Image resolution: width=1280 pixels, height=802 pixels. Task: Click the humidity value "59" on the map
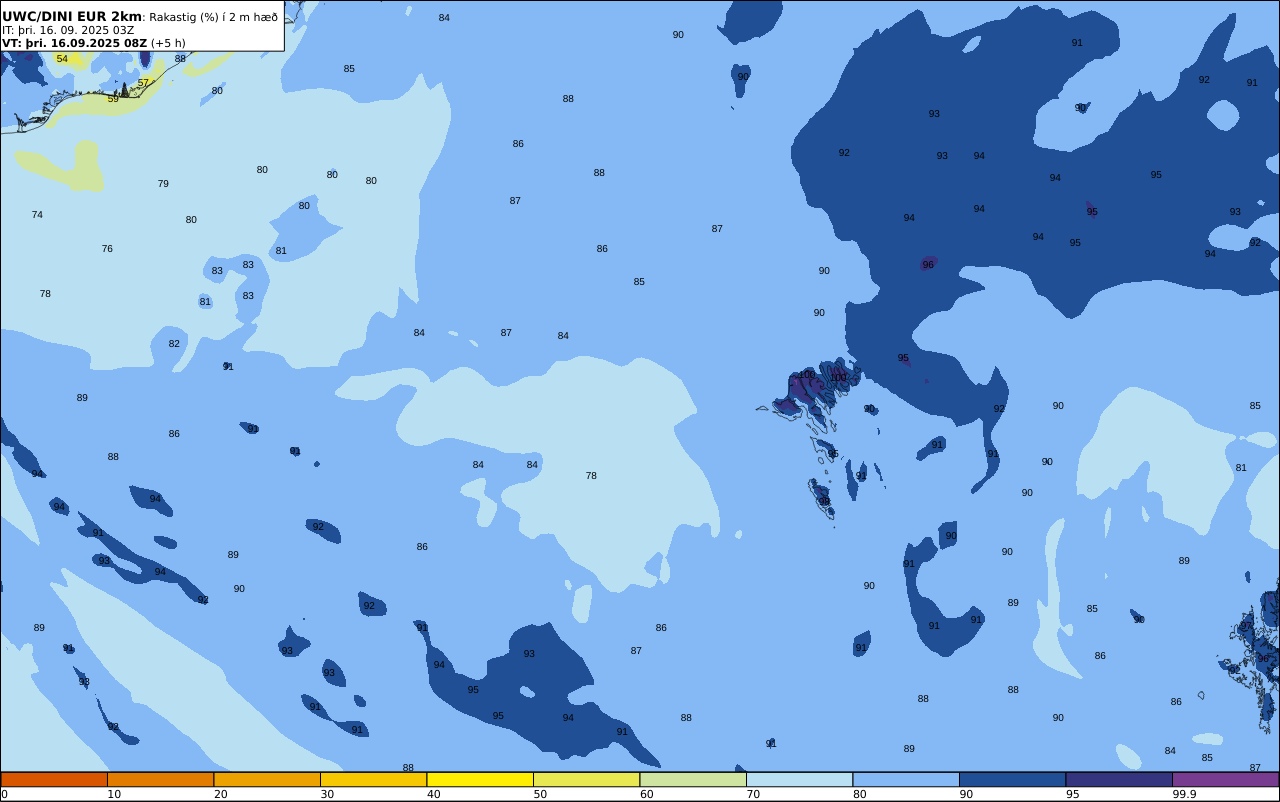pyautogui.click(x=113, y=99)
